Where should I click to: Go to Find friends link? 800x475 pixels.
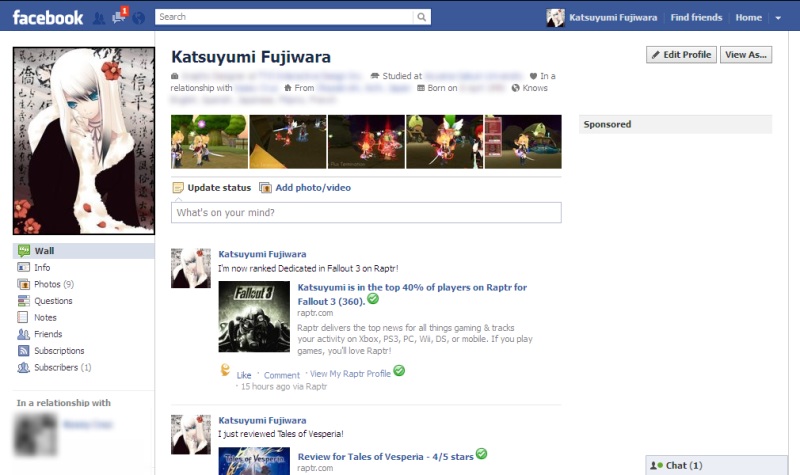[696, 17]
